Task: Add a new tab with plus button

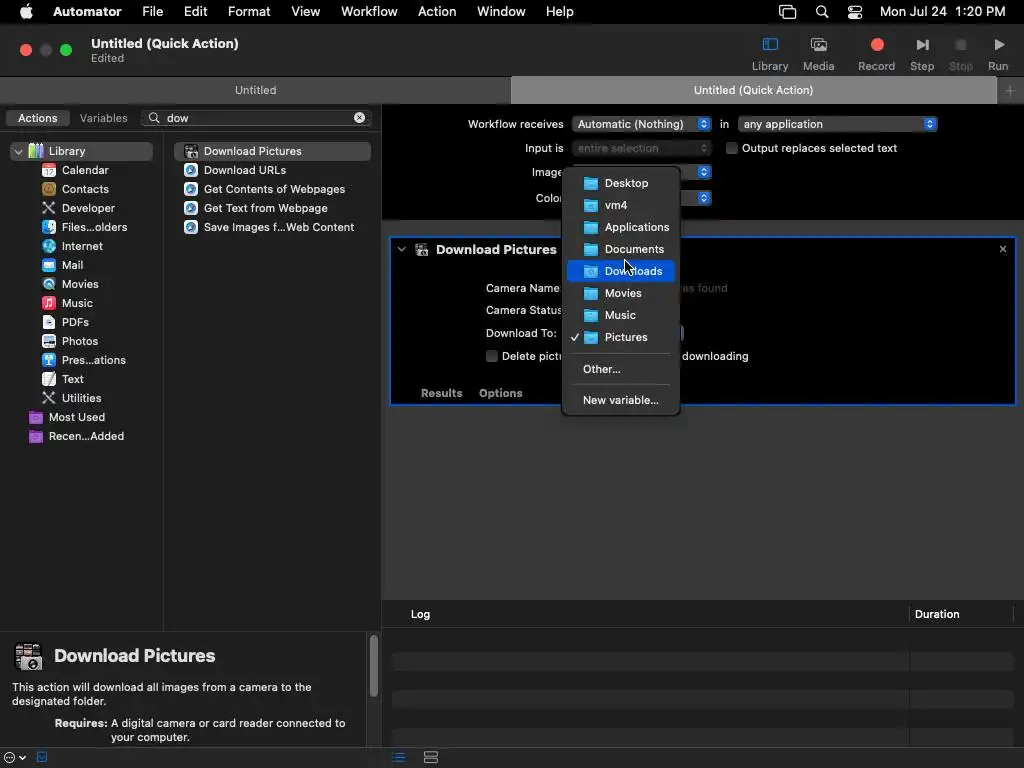Action: (x=1010, y=91)
